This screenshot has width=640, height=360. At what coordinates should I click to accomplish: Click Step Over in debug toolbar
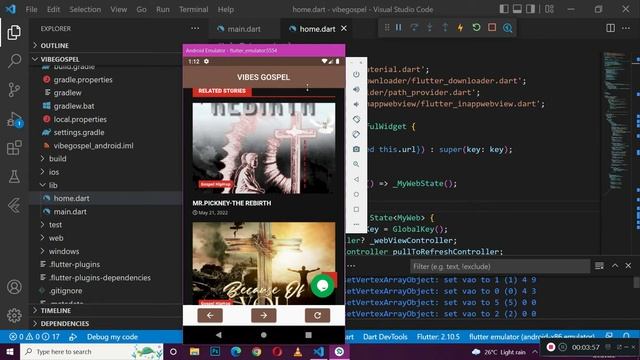[x=414, y=27]
